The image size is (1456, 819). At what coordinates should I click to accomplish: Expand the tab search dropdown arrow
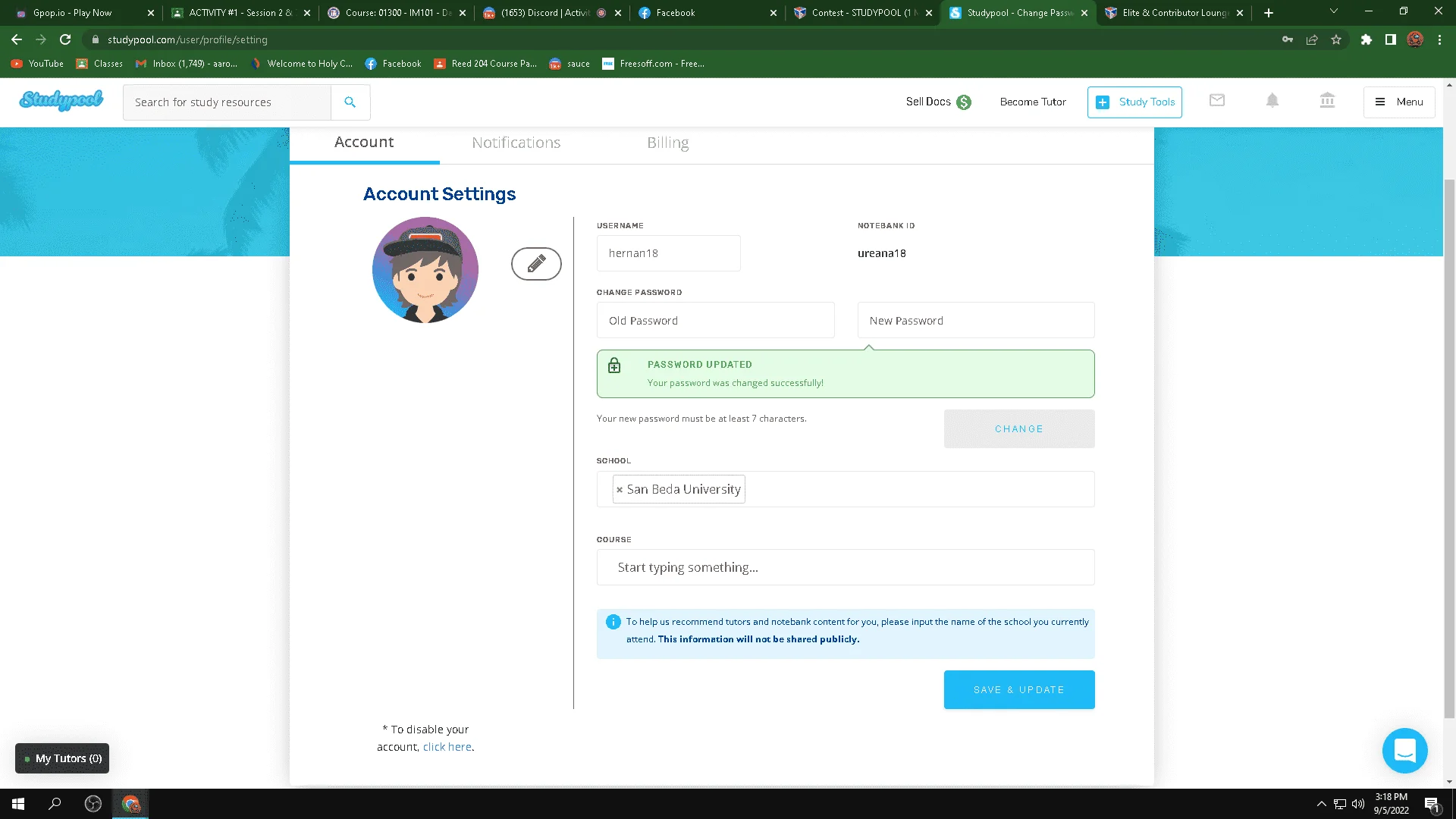1334,11
